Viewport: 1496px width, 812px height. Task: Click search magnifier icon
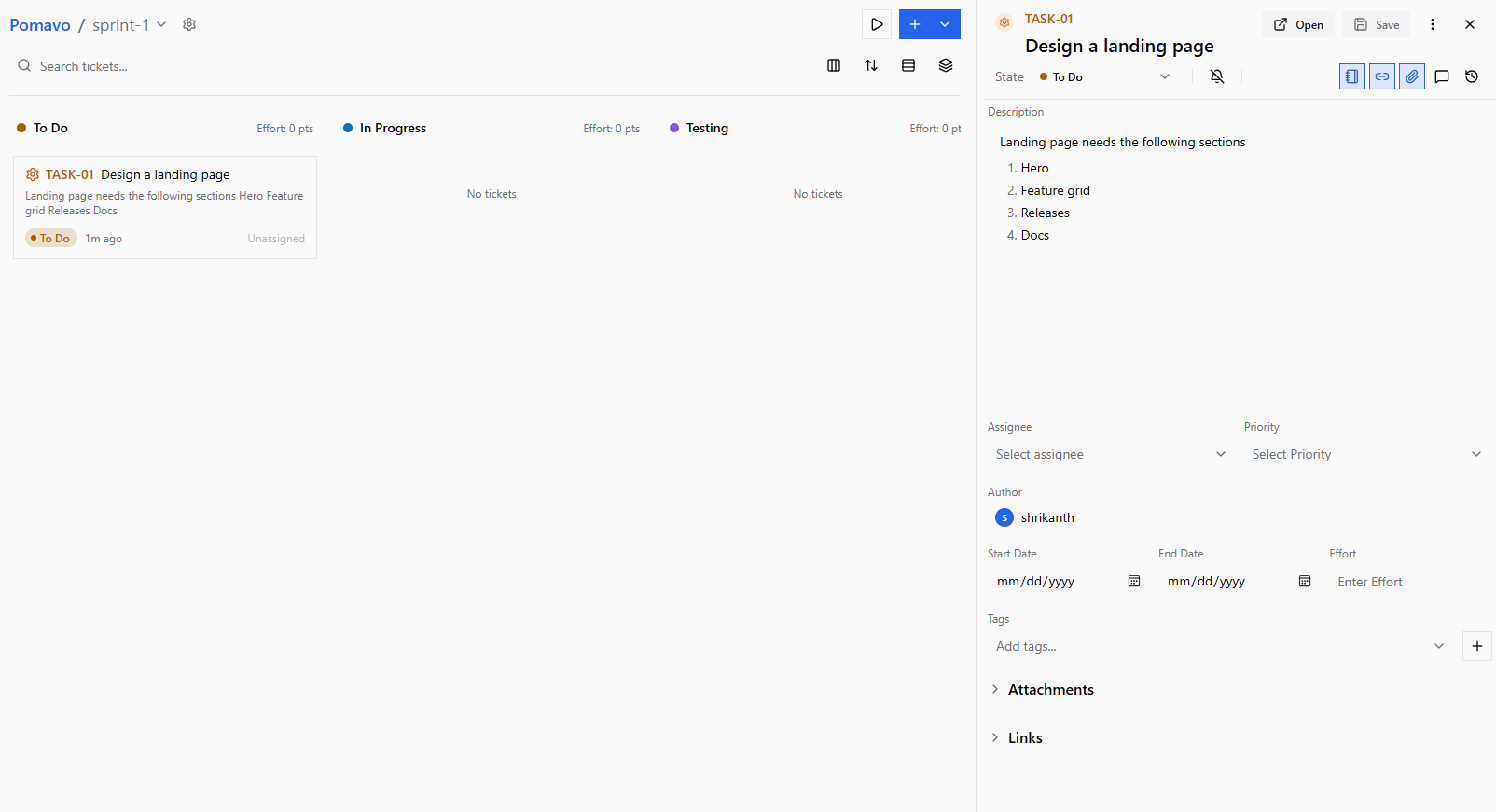[24, 65]
